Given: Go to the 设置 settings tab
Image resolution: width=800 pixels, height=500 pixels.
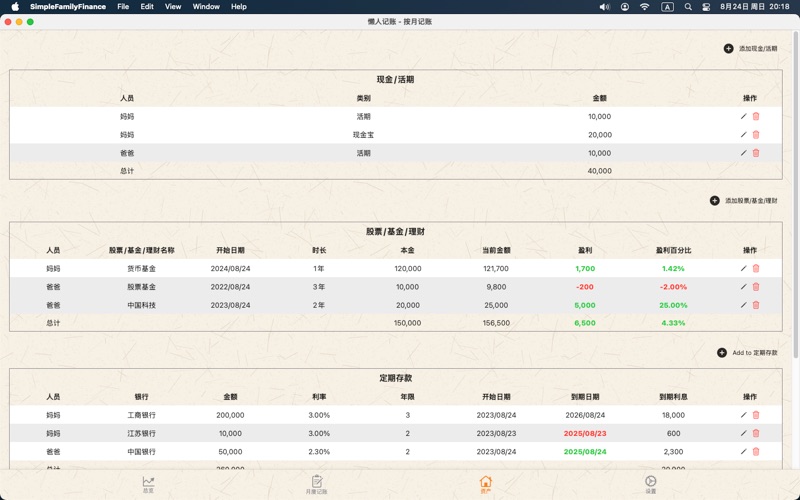Looking at the screenshot, I should [650, 485].
